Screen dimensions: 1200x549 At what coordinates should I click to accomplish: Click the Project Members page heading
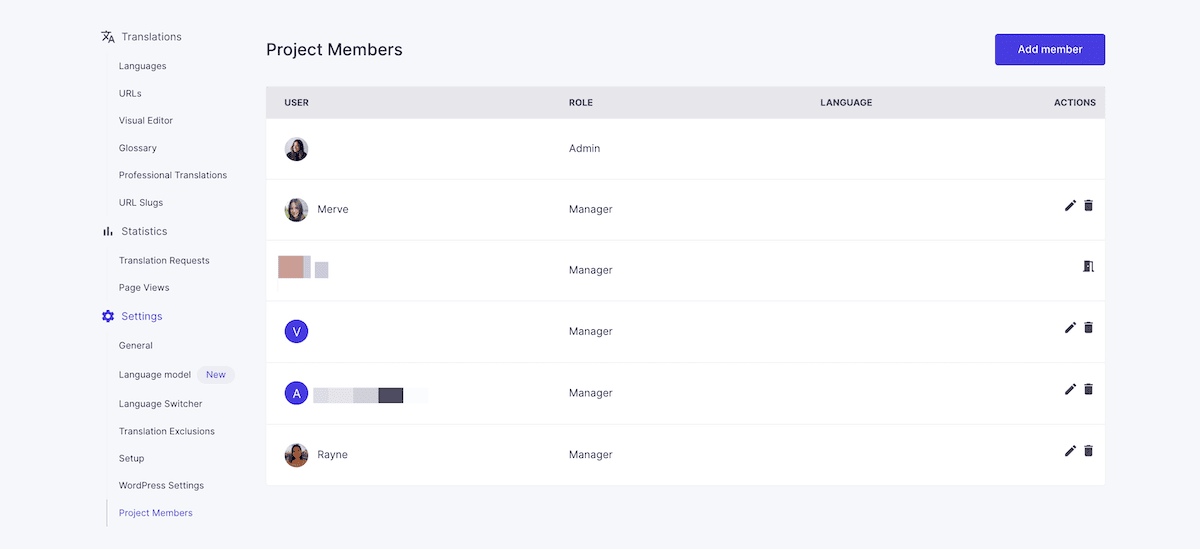(334, 49)
